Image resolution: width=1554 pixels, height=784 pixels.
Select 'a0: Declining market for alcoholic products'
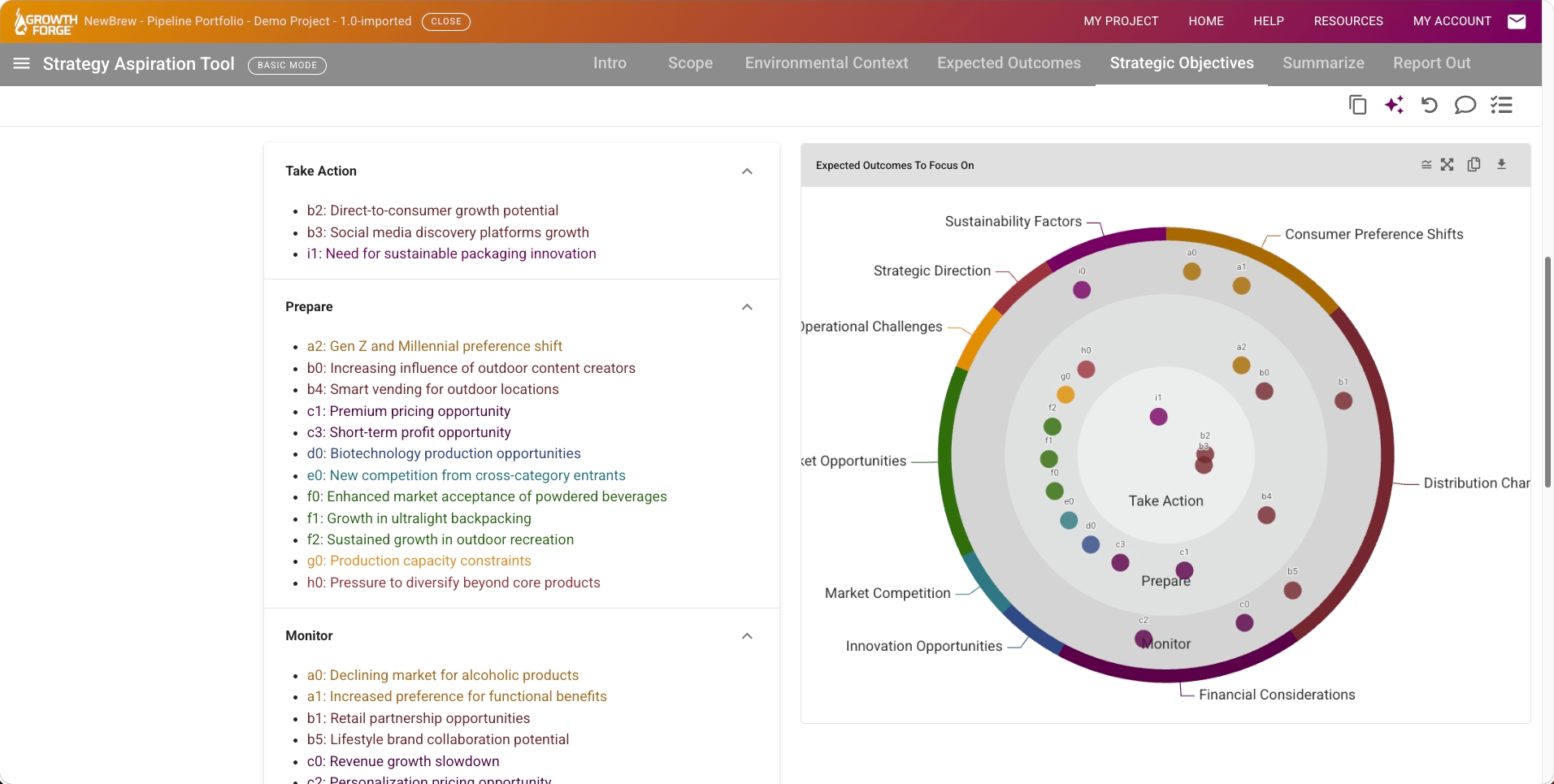pyautogui.click(x=443, y=675)
